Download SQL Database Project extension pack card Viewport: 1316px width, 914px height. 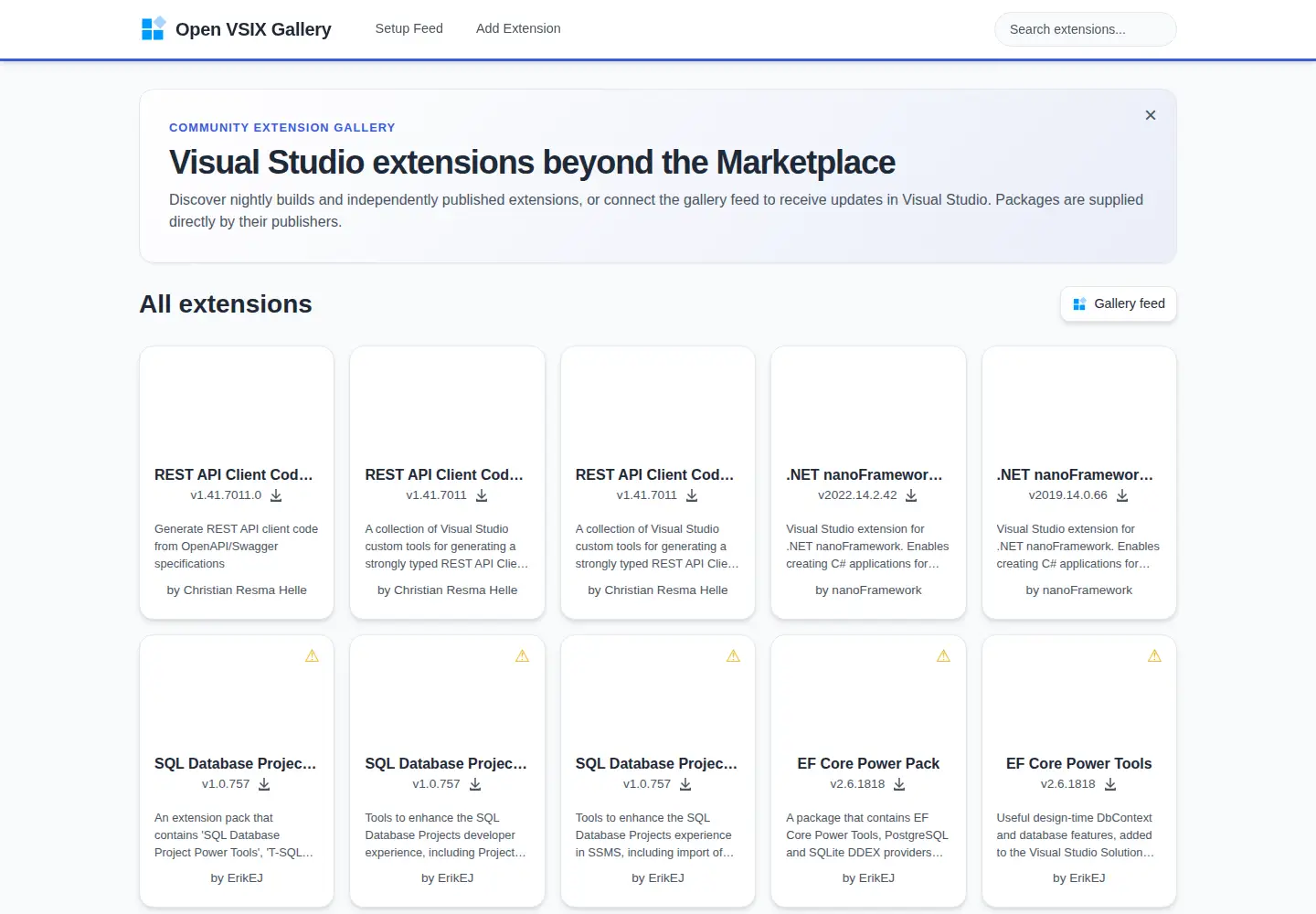point(264,784)
